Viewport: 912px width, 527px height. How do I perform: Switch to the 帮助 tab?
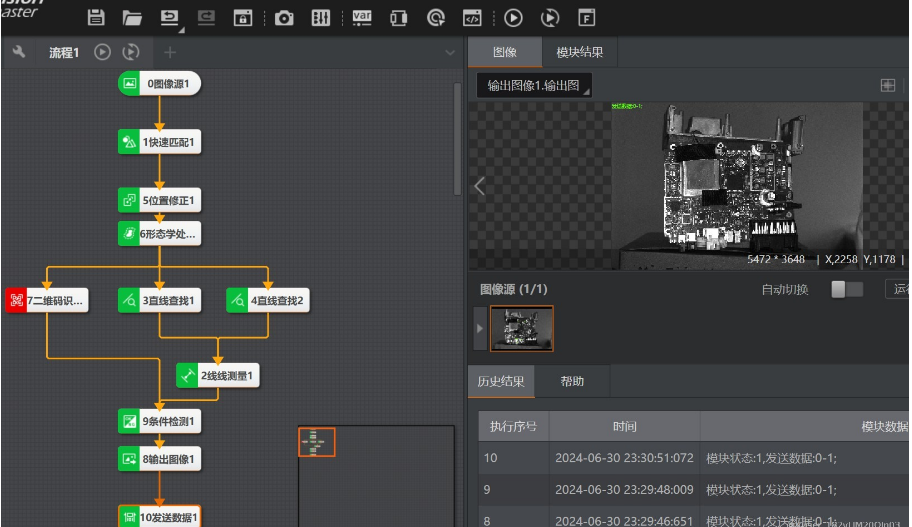[x=572, y=381]
